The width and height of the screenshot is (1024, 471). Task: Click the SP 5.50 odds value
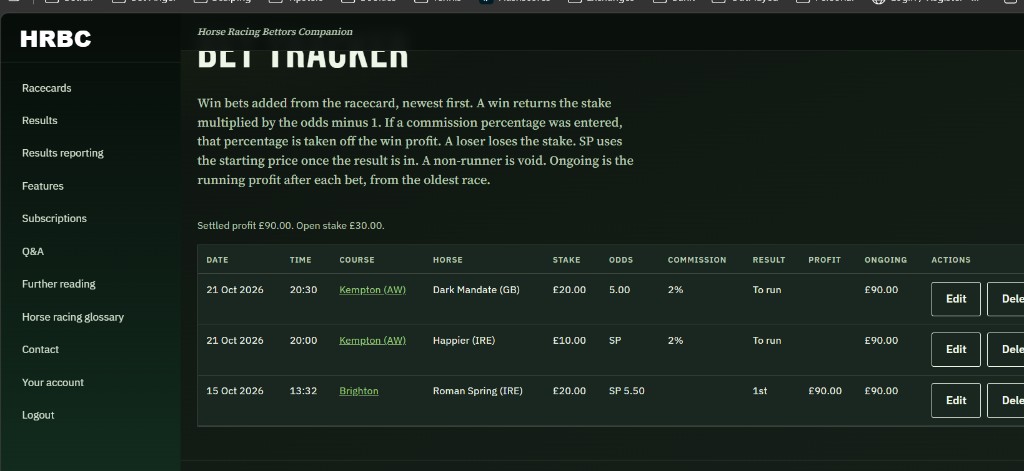[x=626, y=391]
